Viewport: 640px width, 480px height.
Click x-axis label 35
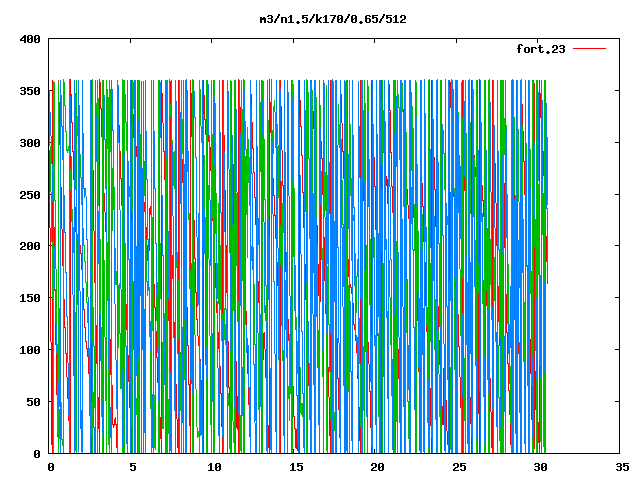click(x=622, y=467)
